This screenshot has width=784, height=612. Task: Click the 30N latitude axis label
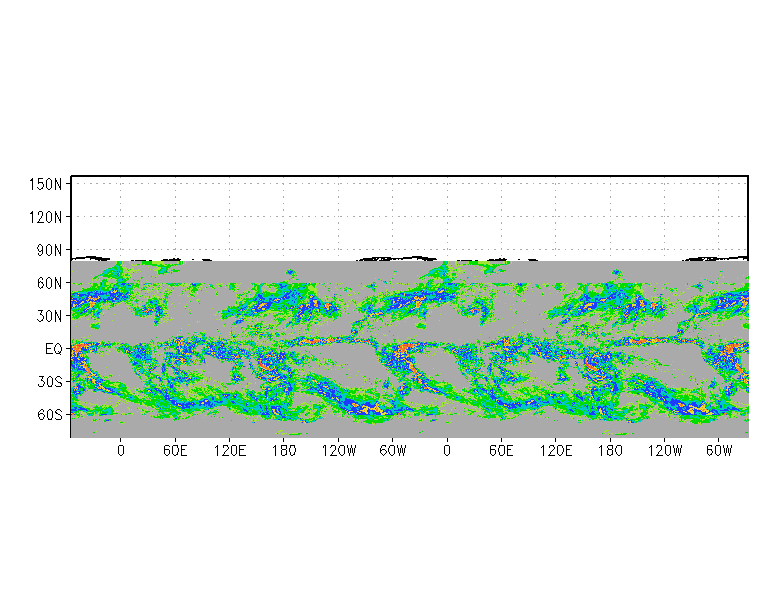click(49, 316)
